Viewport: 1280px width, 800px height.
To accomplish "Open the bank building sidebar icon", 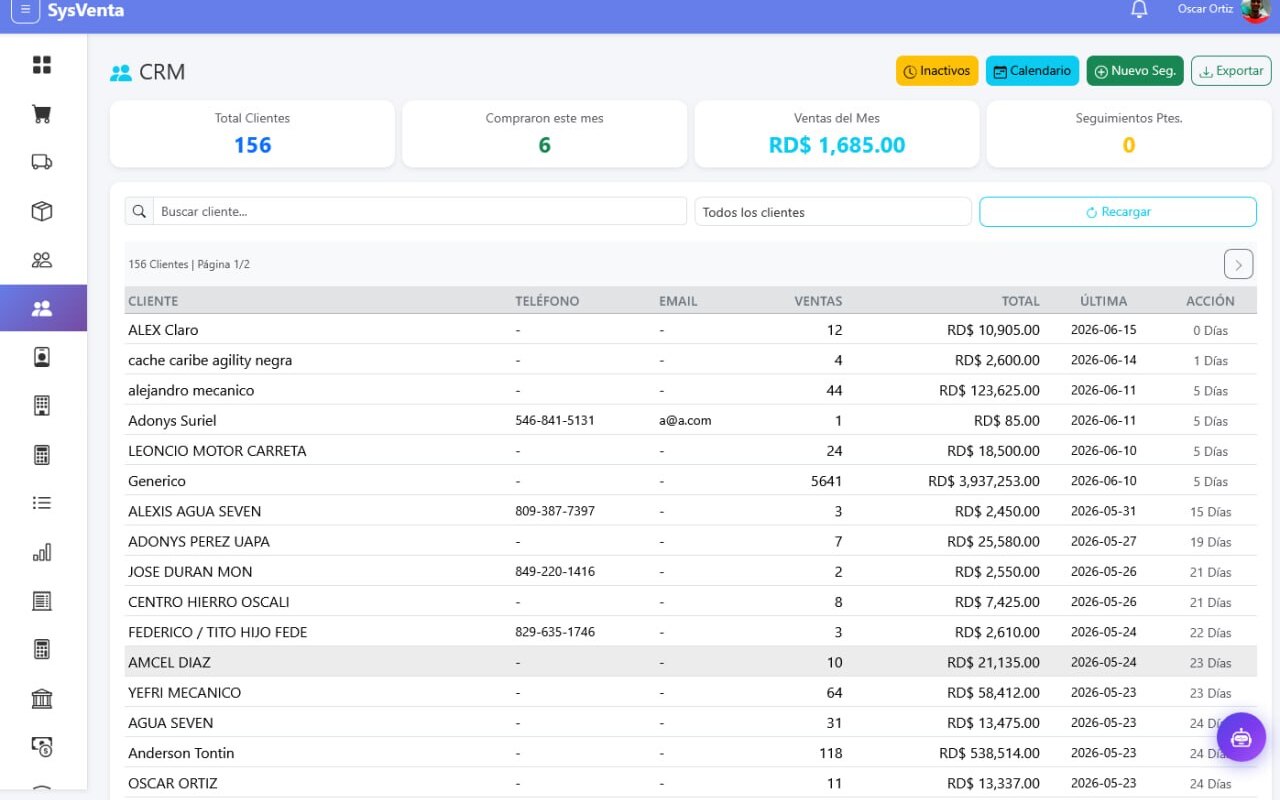I will click(x=42, y=698).
